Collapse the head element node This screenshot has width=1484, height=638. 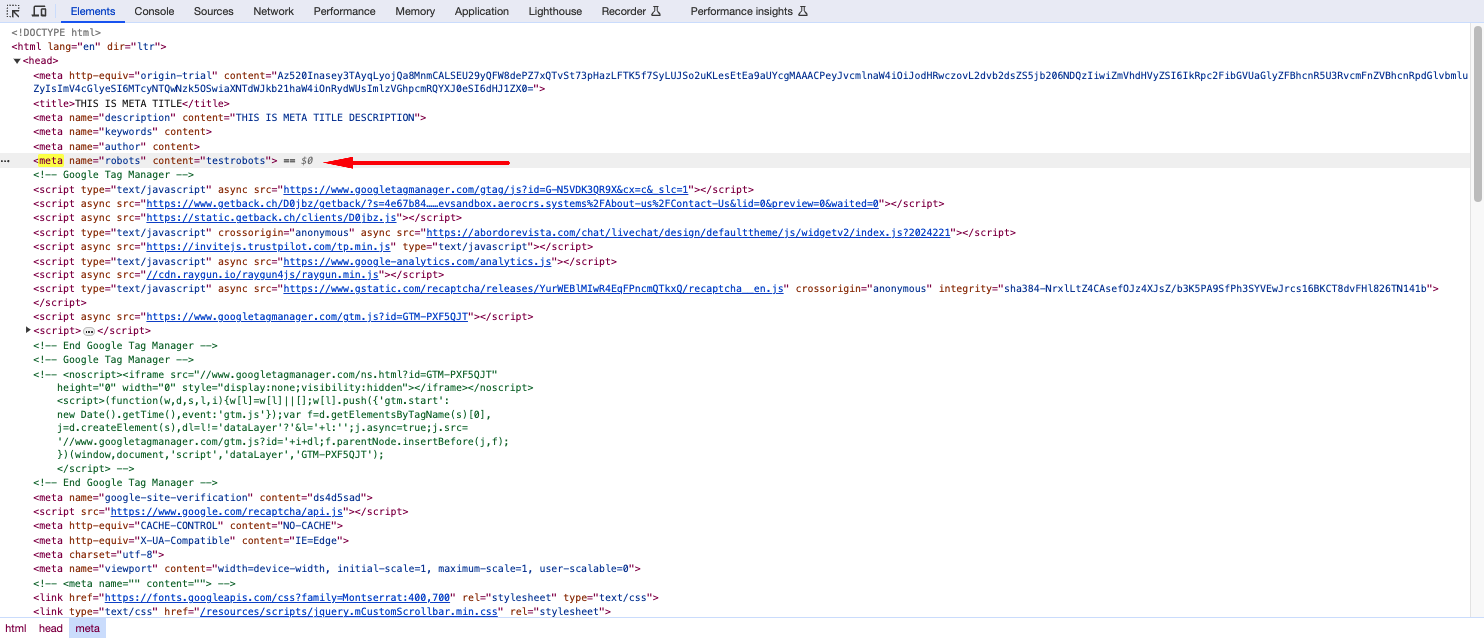[x=17, y=61]
